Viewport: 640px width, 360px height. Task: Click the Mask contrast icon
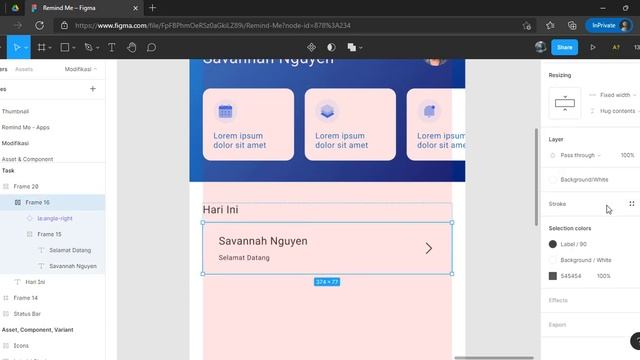[x=331, y=47]
